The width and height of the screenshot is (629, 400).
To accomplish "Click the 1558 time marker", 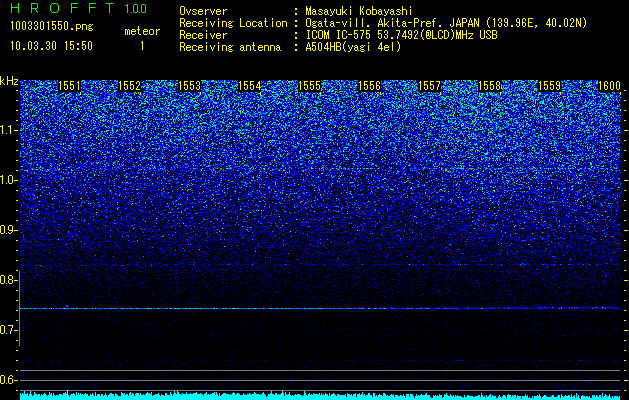I will 490,86.
